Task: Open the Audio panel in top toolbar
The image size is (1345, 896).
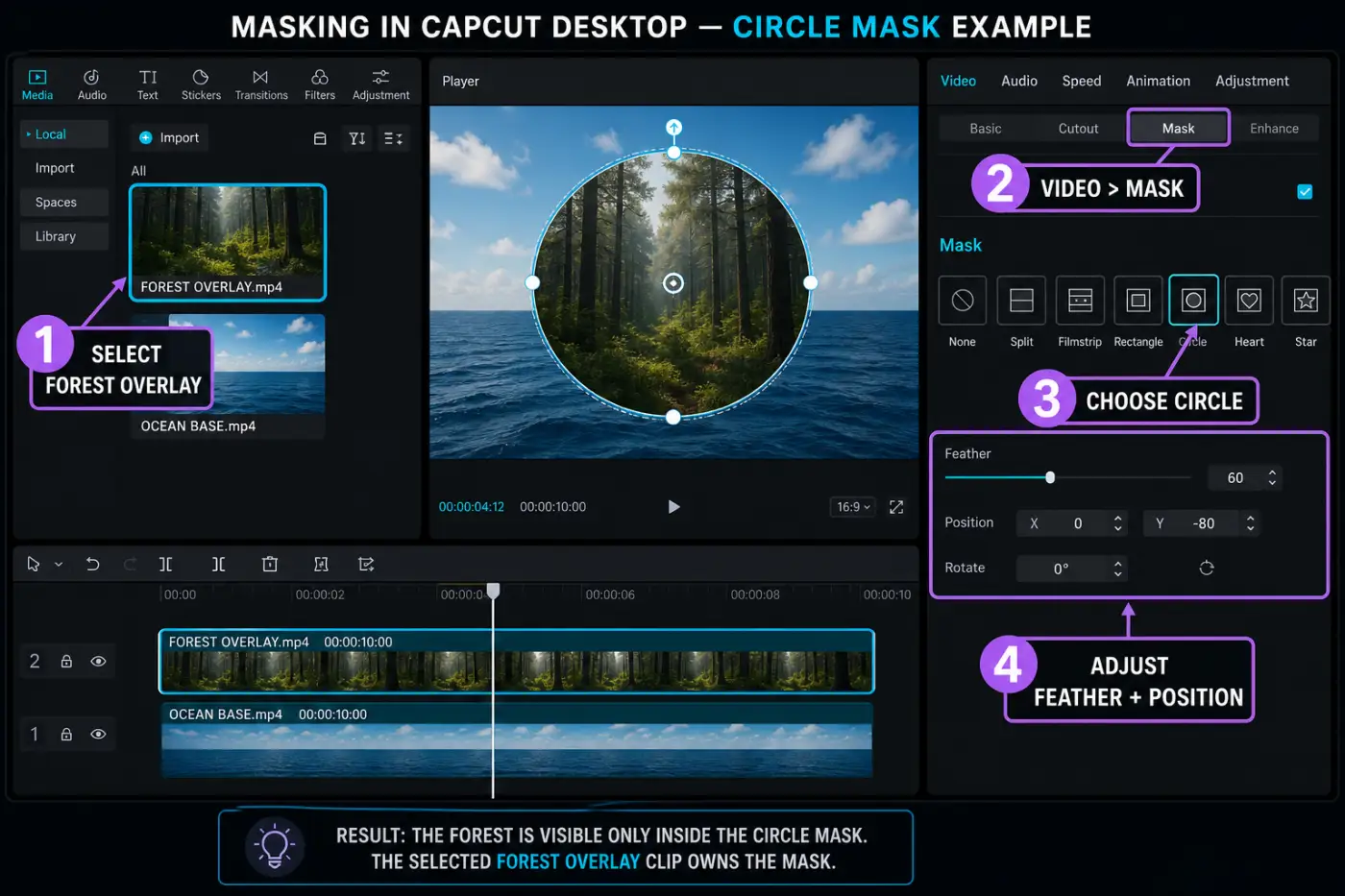Action: pos(91,85)
